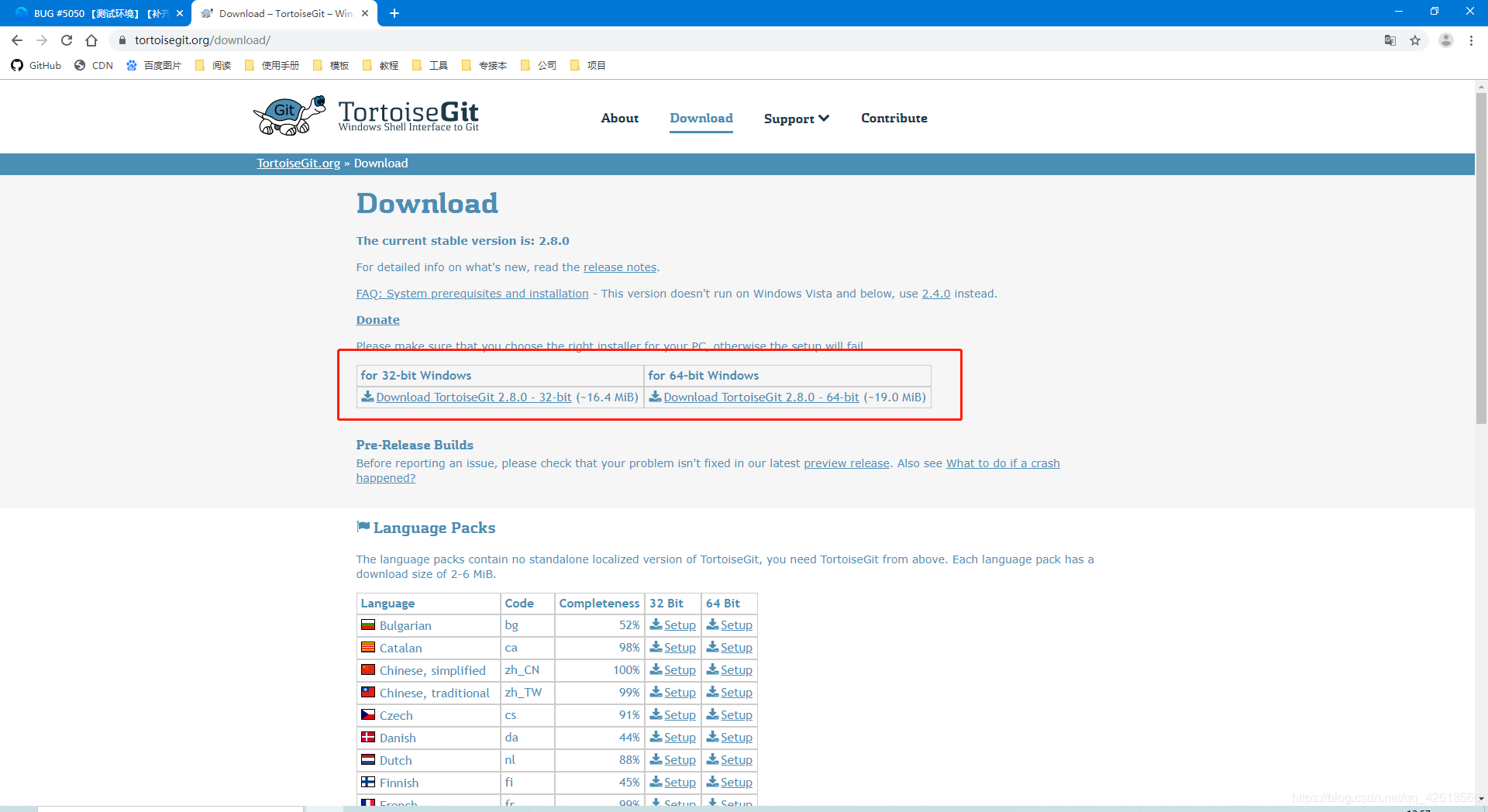Open the 专接本 bookmark folder

[484, 65]
